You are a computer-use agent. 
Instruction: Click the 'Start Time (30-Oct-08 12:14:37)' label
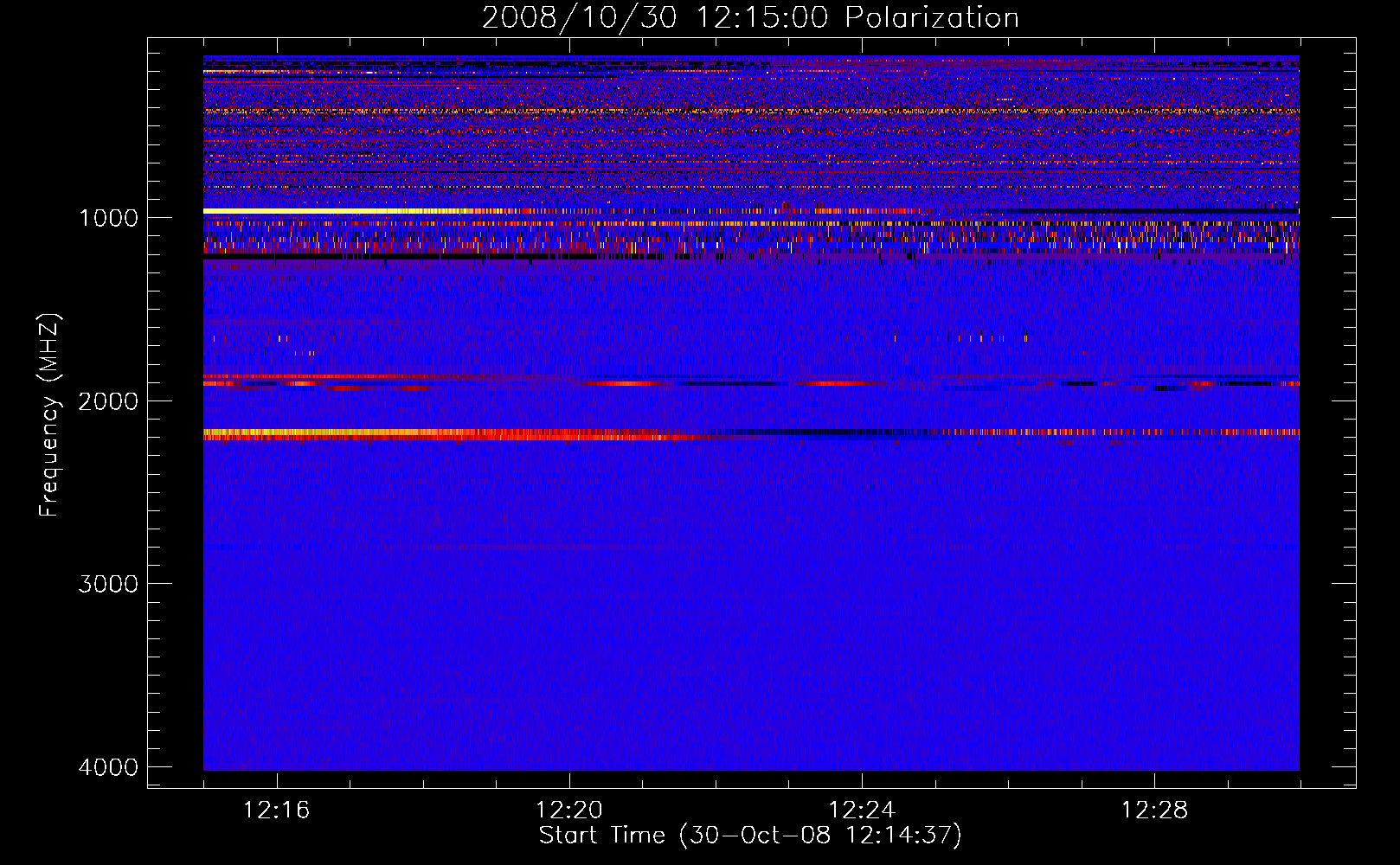click(750, 836)
